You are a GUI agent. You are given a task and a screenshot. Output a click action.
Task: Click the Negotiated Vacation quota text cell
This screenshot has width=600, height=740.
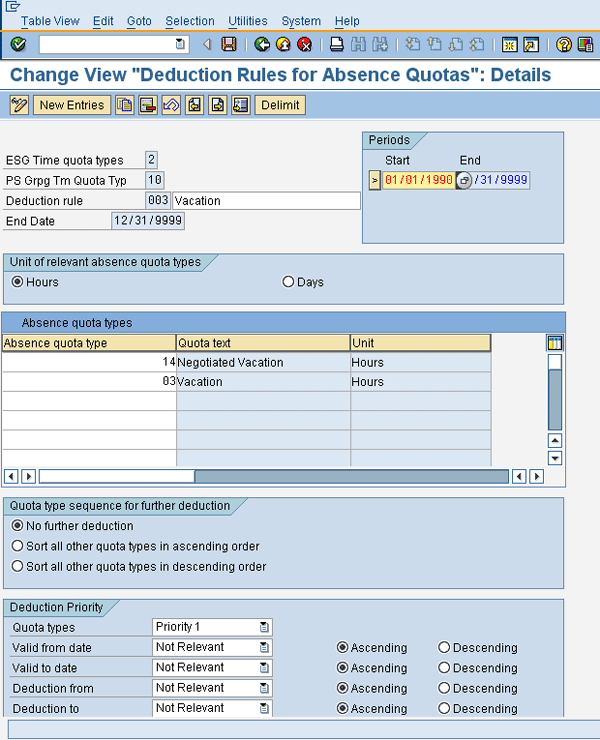[263, 362]
